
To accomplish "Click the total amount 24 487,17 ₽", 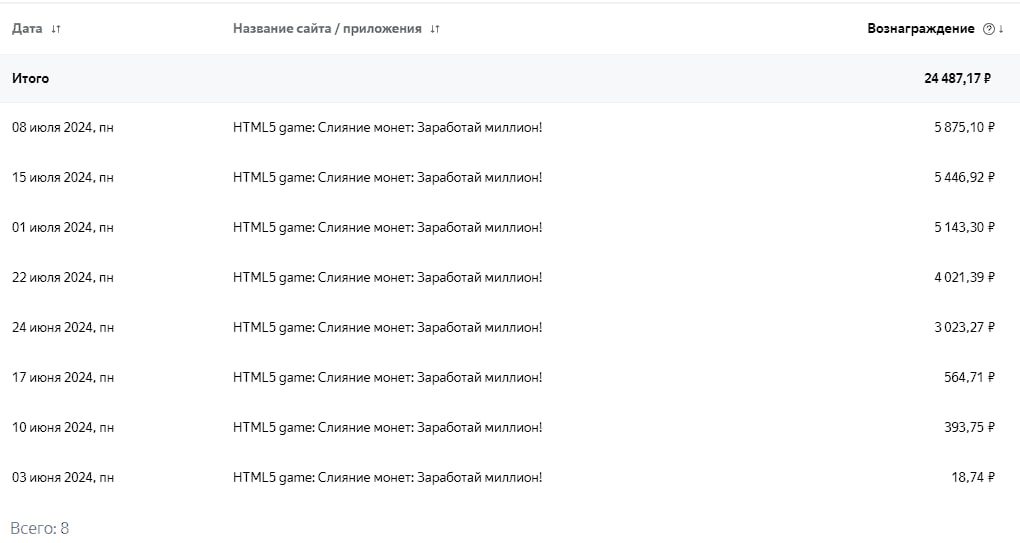I will pos(957,78).
